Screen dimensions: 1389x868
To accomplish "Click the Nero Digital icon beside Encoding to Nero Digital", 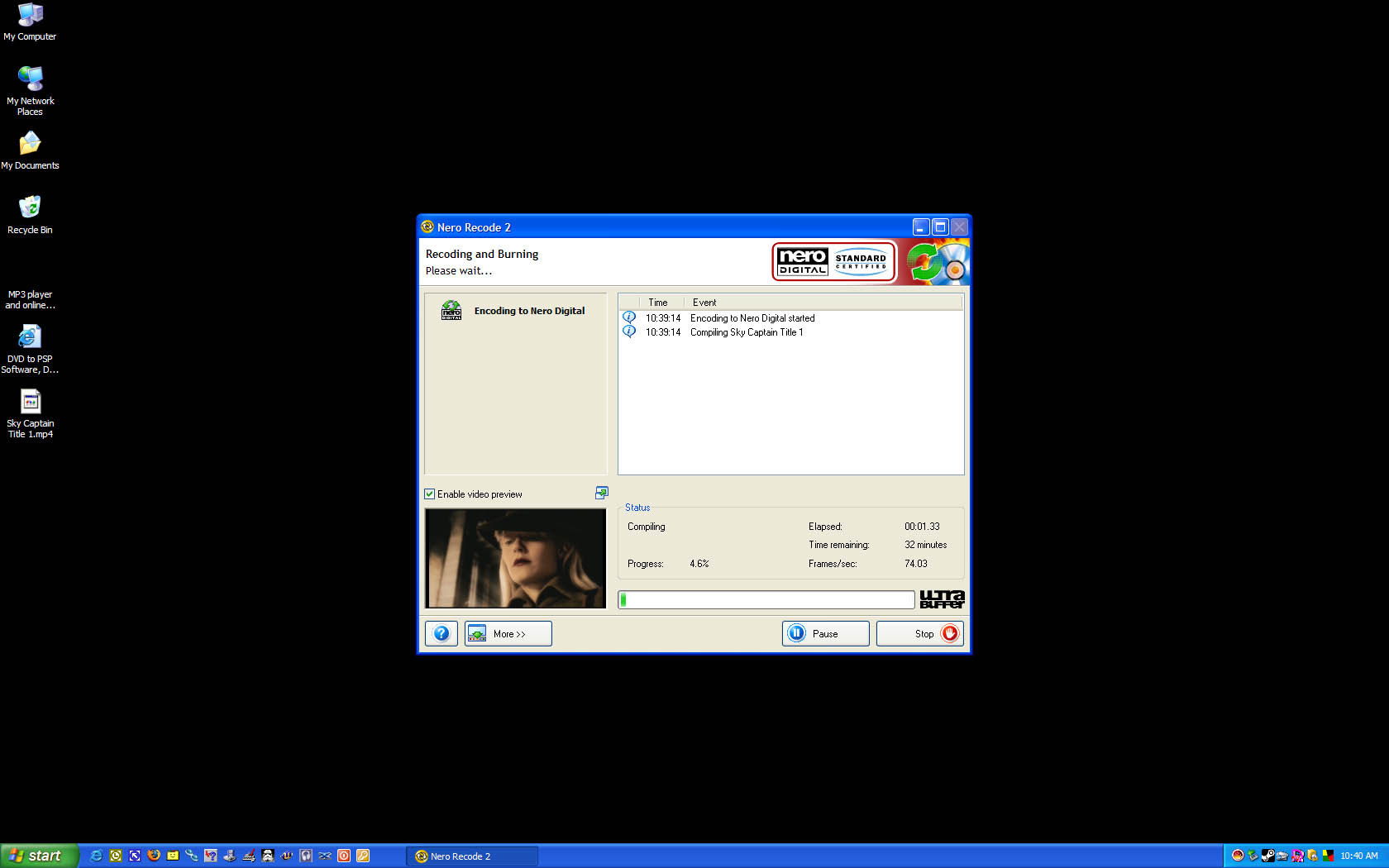I will point(451,310).
